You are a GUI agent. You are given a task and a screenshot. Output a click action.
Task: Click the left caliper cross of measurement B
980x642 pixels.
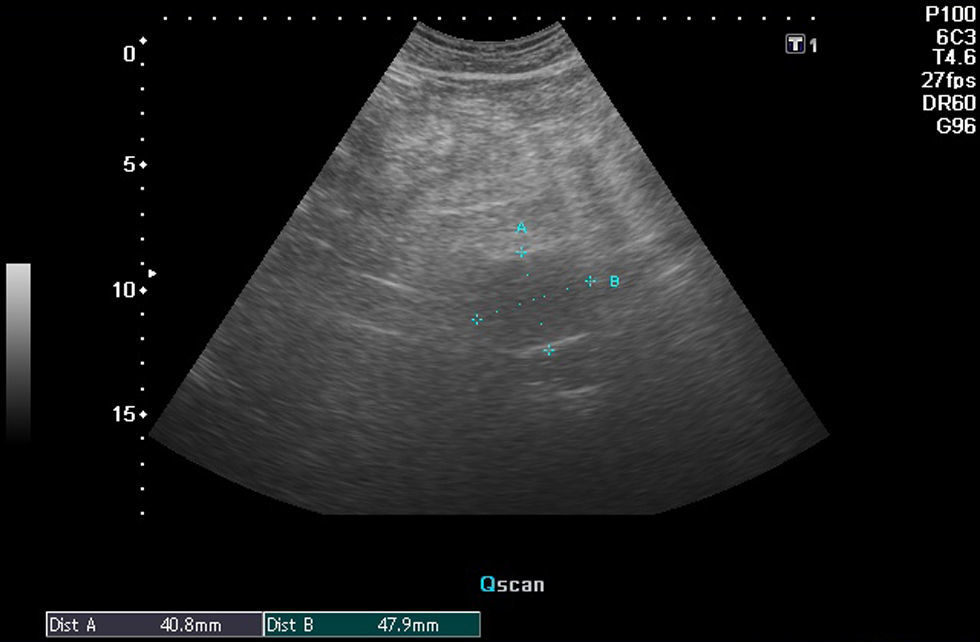coord(477,320)
